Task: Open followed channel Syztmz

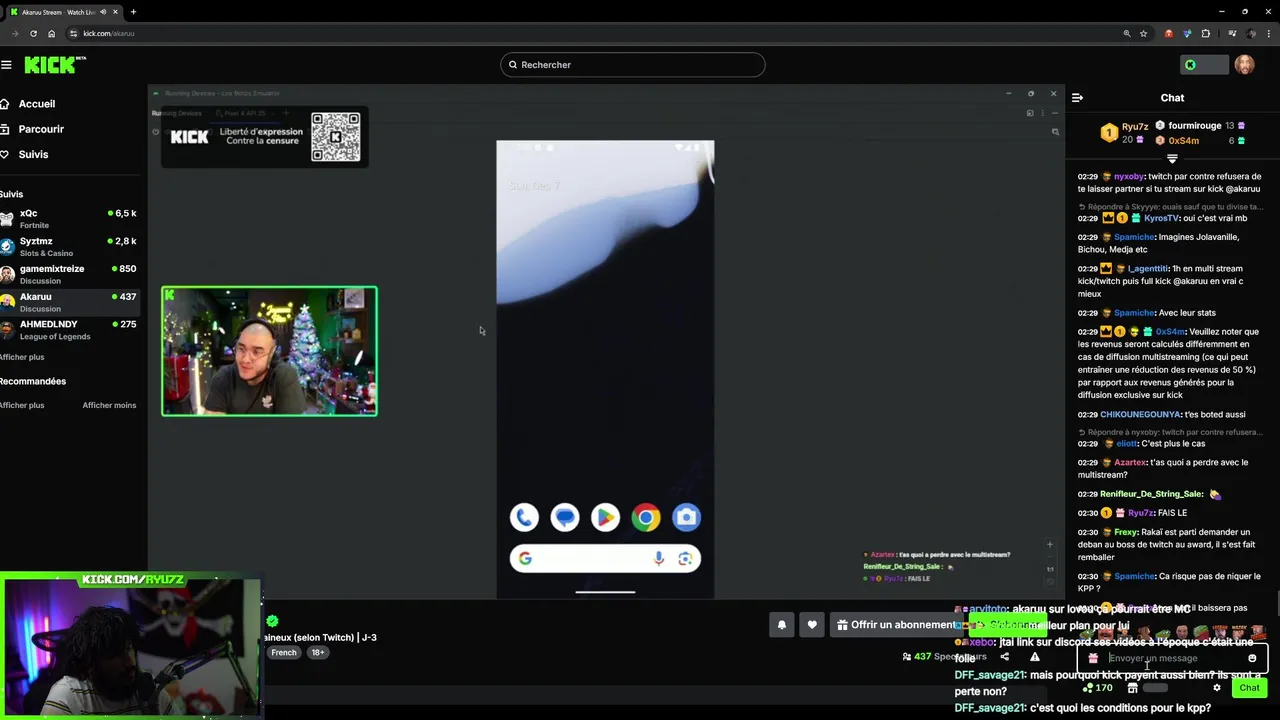Action: [x=70, y=246]
